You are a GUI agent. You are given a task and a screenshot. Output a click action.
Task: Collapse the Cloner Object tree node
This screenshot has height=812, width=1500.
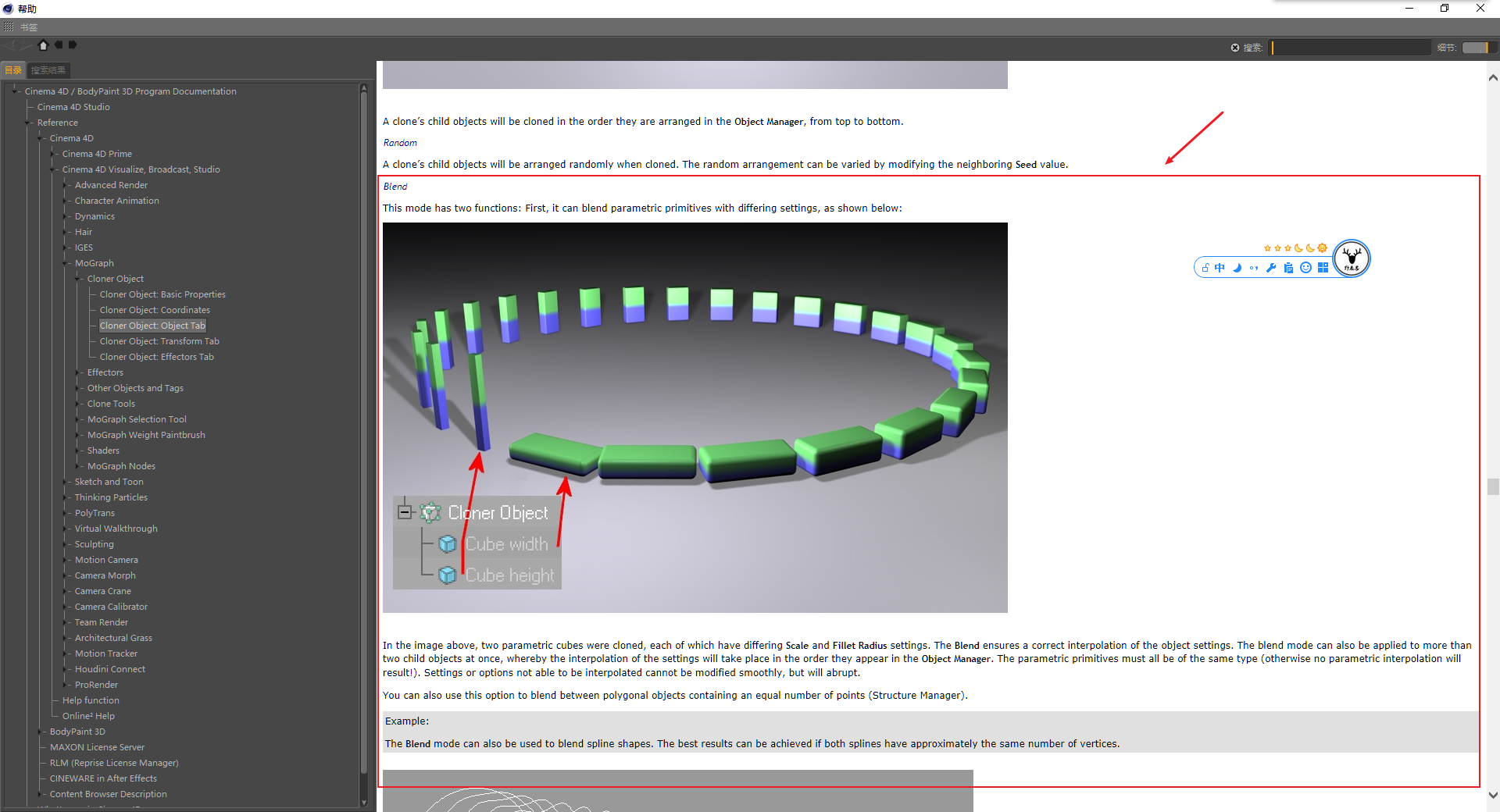(x=78, y=279)
